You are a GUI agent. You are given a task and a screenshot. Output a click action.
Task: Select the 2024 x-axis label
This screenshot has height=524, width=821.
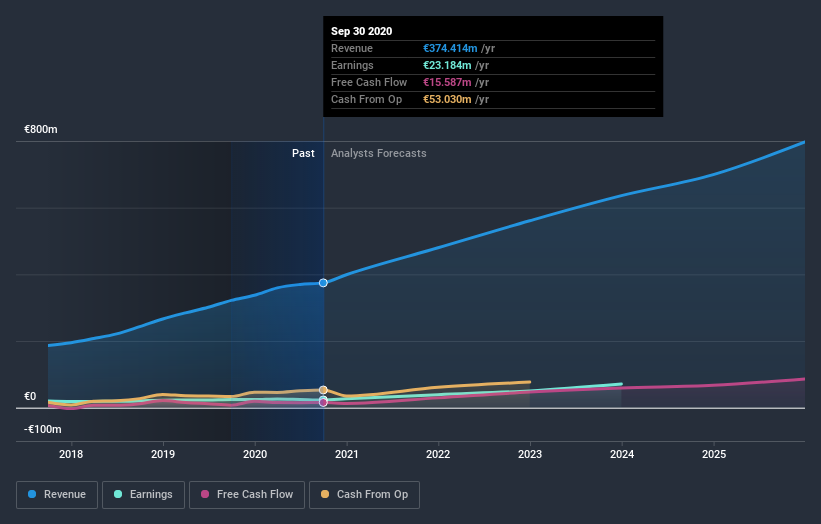(x=622, y=454)
